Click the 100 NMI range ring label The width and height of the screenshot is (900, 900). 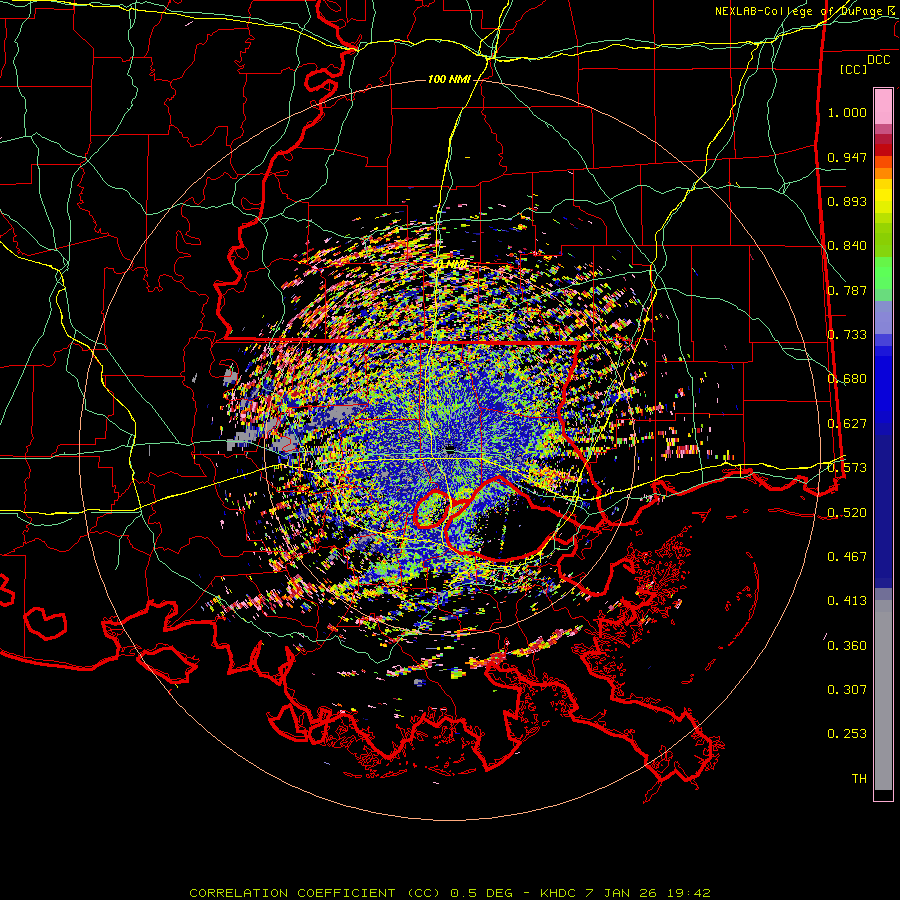(449, 79)
